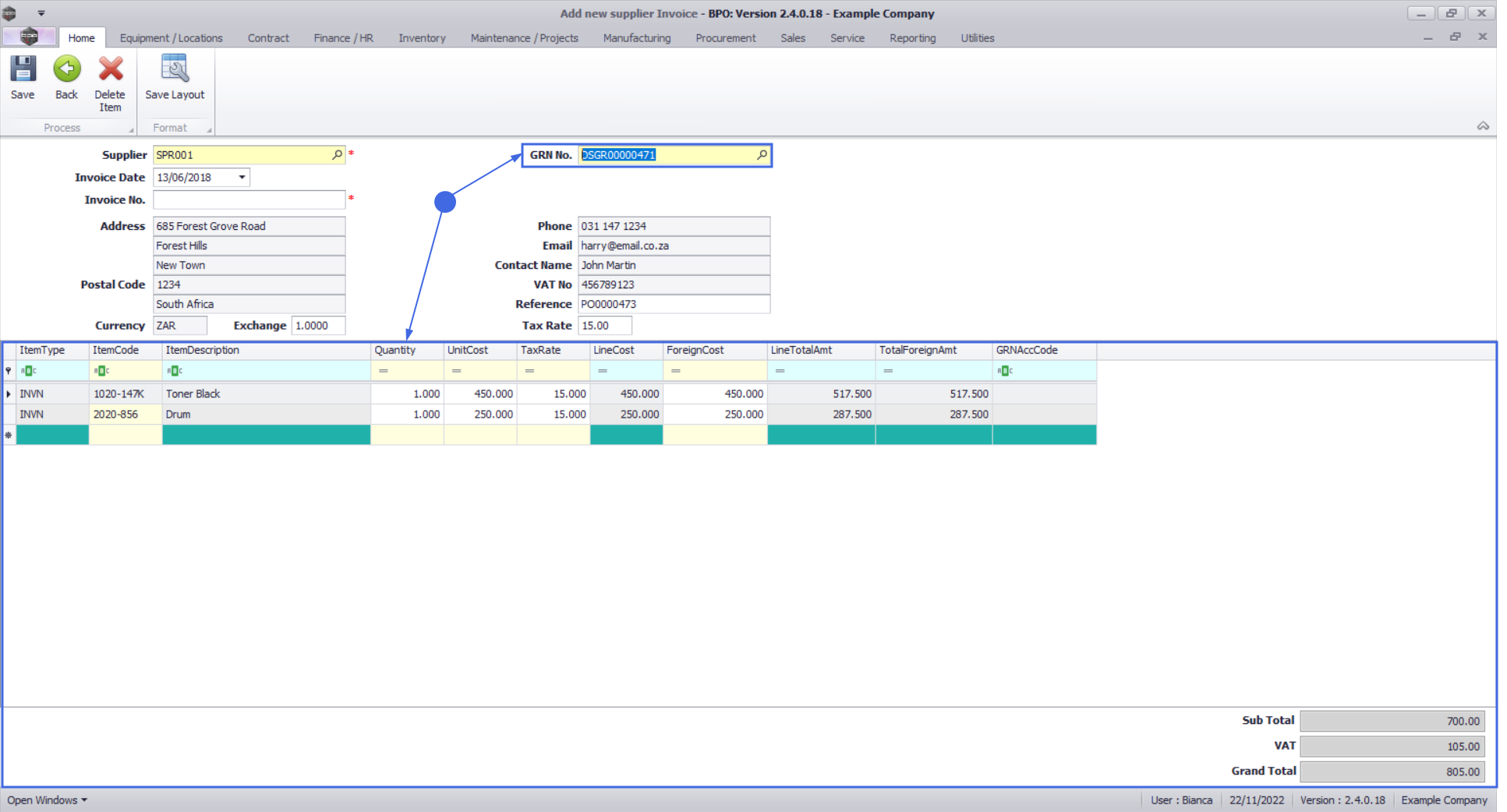Open the Reporting tab
Image resolution: width=1507 pixels, height=812 pixels.
point(912,37)
